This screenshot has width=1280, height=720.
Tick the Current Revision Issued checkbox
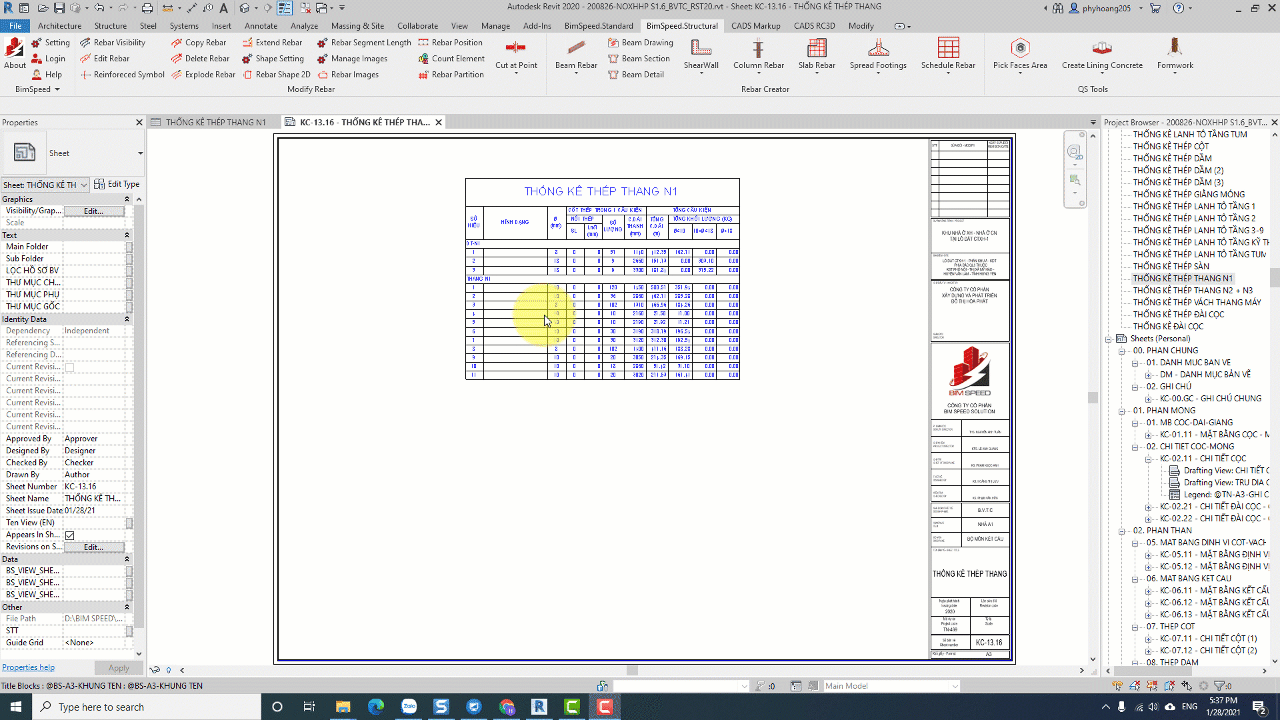[x=69, y=367]
